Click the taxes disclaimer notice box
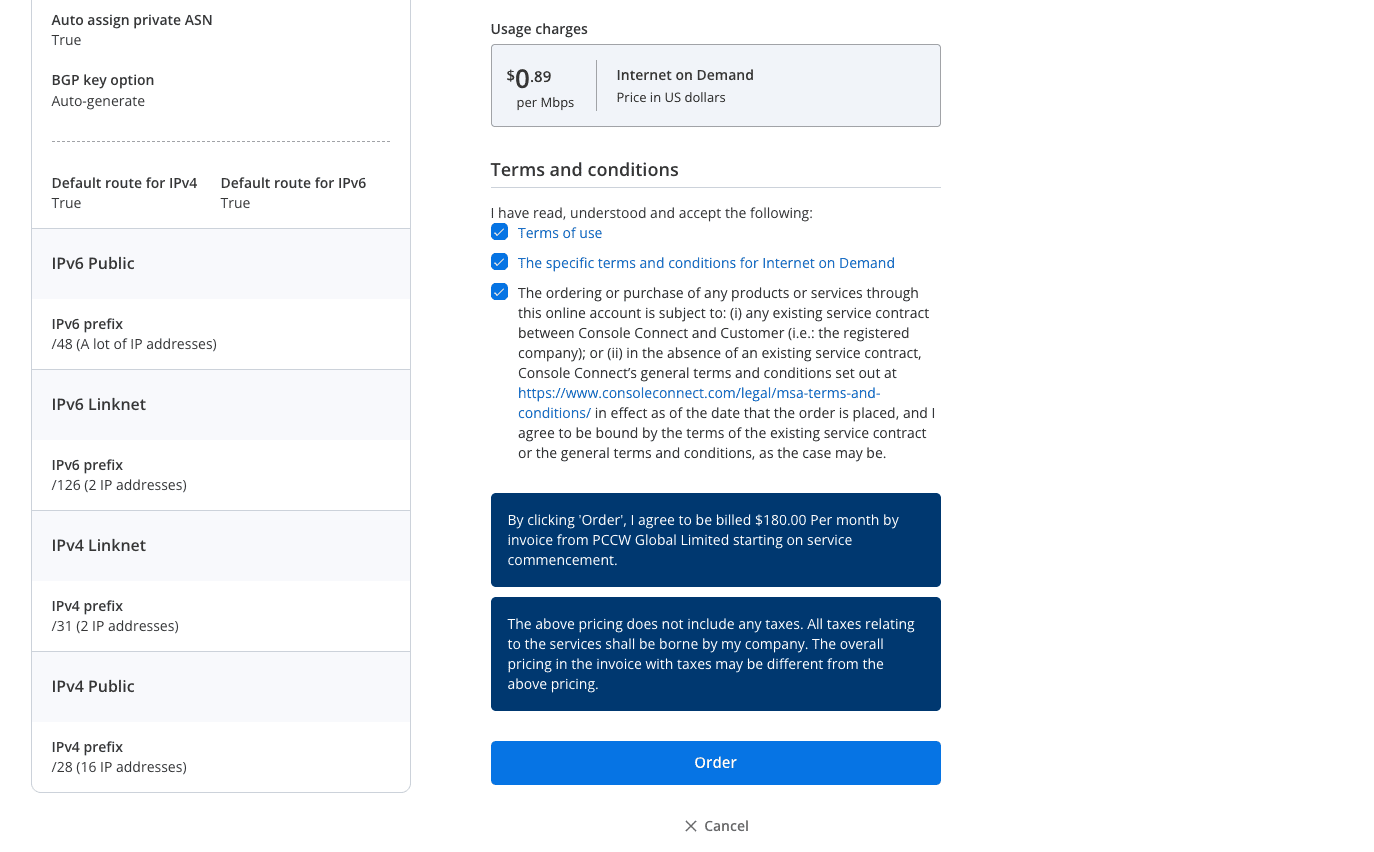Image resolution: width=1374 pixels, height=852 pixels. [x=716, y=654]
